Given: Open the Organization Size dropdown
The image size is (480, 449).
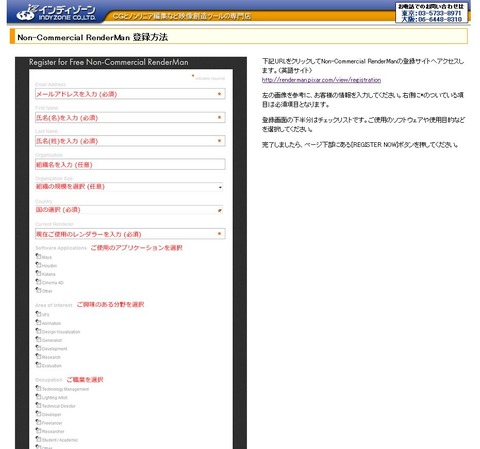Looking at the screenshot, I should click(129, 187).
